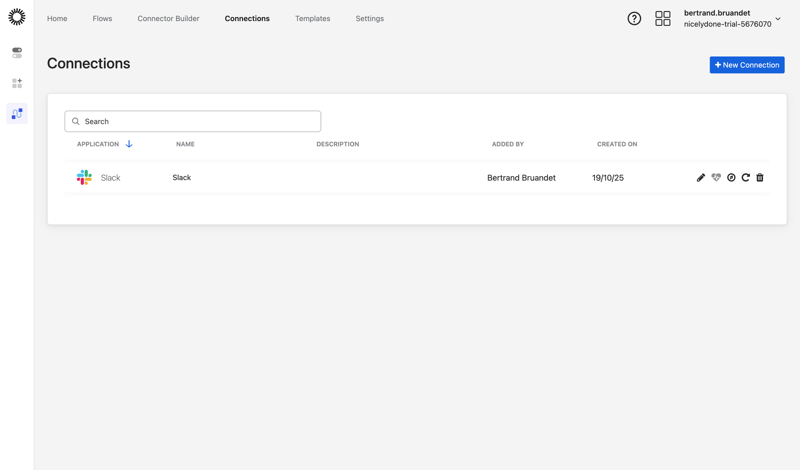Open the Templates tab
The height and width of the screenshot is (470, 800).
pyautogui.click(x=313, y=18)
